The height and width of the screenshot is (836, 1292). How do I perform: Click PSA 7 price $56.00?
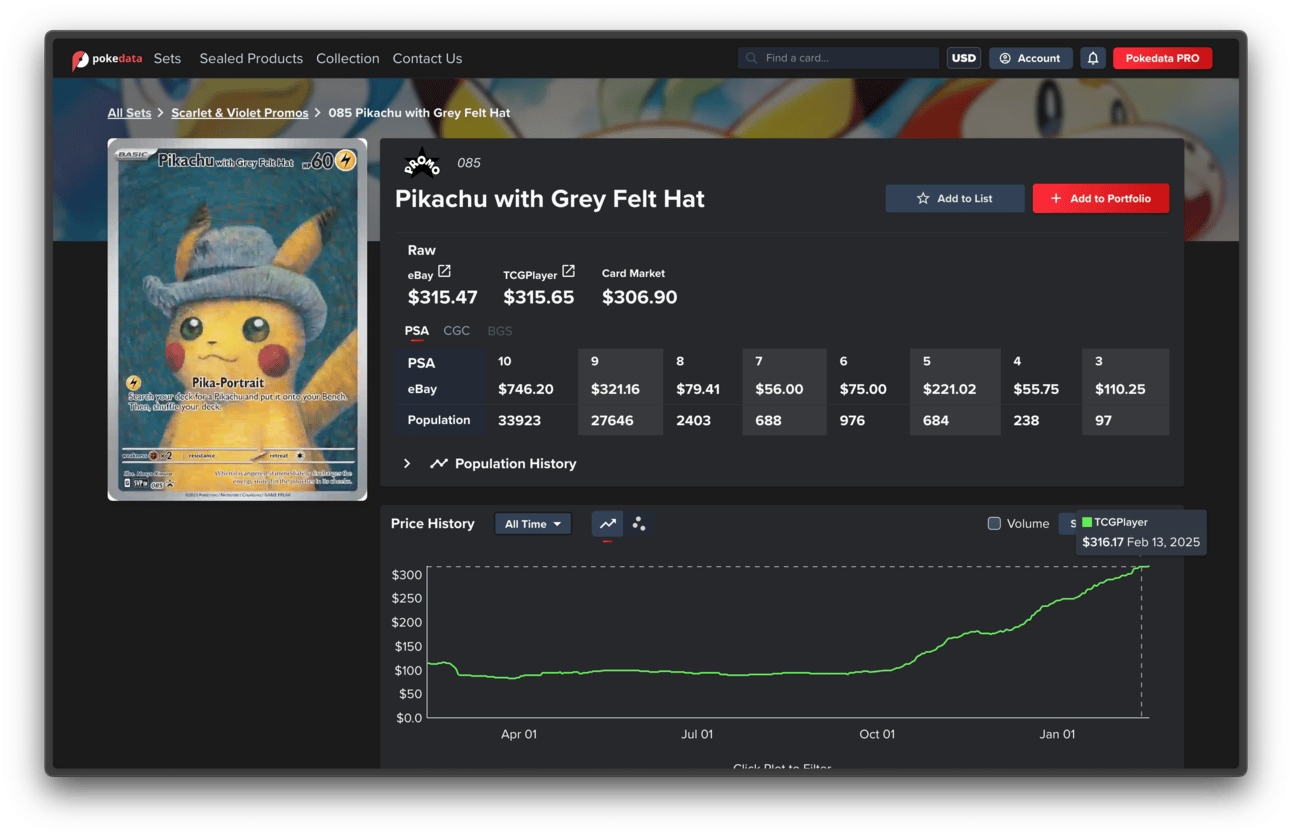779,389
